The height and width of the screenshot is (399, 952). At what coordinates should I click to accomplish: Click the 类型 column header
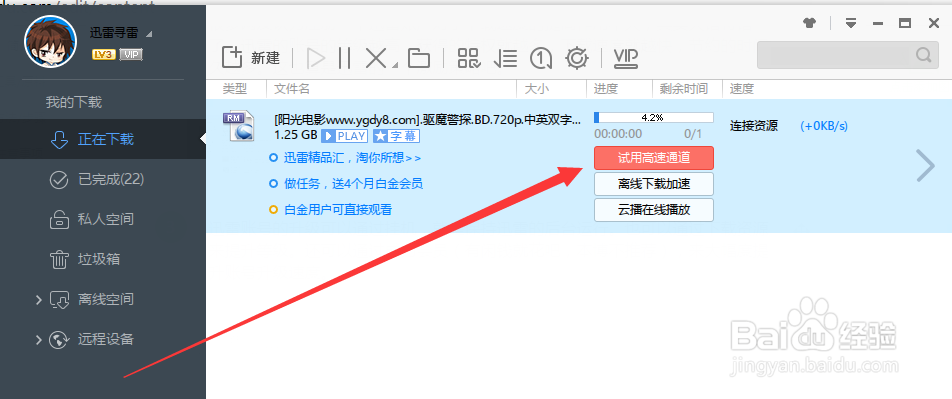pyautogui.click(x=235, y=89)
